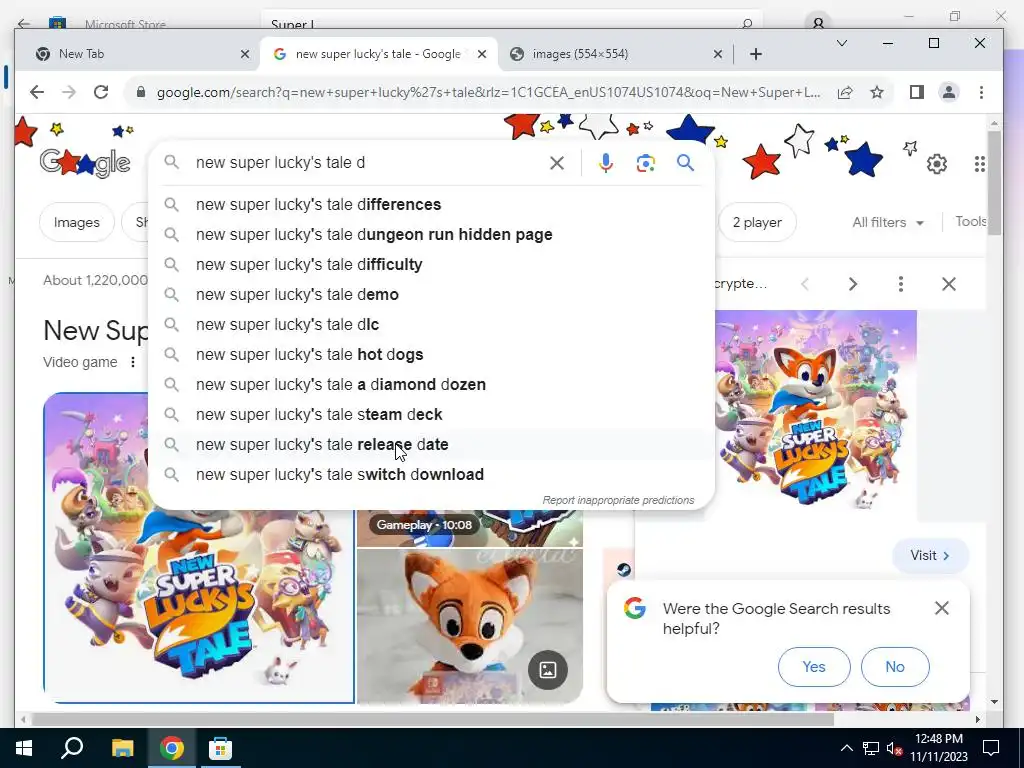Go back with Chrome's back arrow
Image resolution: width=1024 pixels, height=768 pixels.
(37, 92)
